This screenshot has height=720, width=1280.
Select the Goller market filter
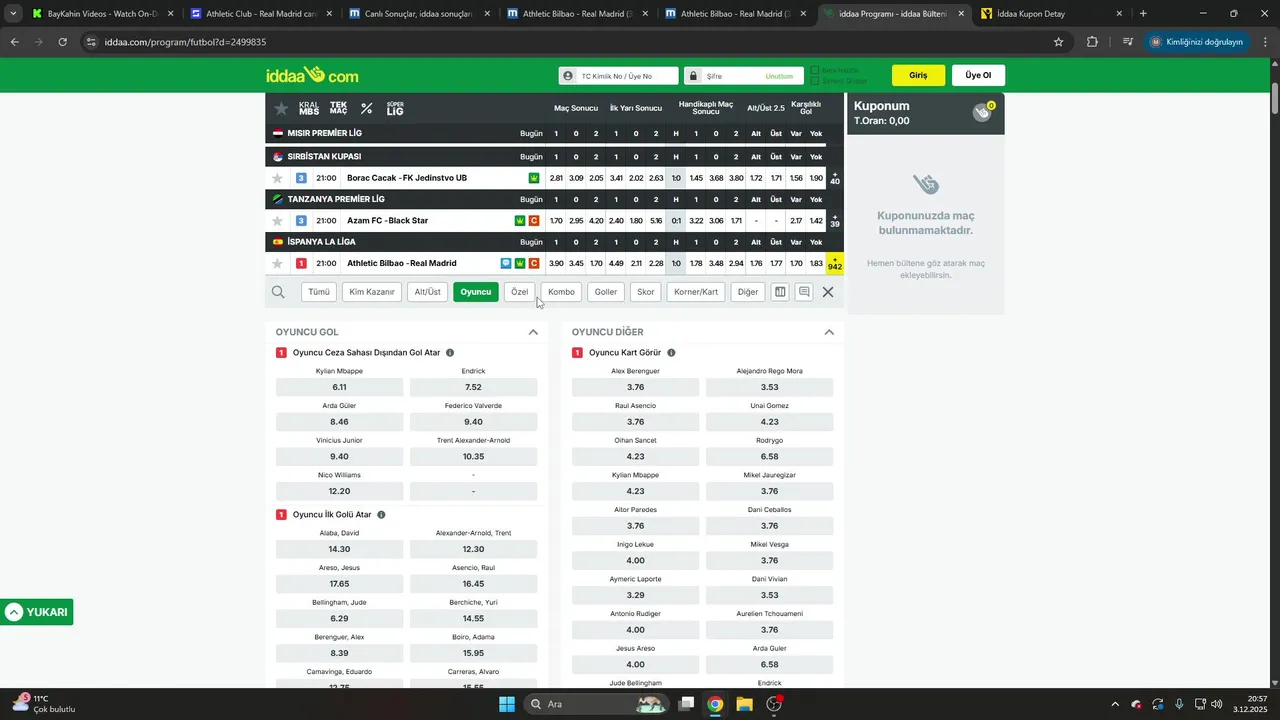(x=606, y=292)
